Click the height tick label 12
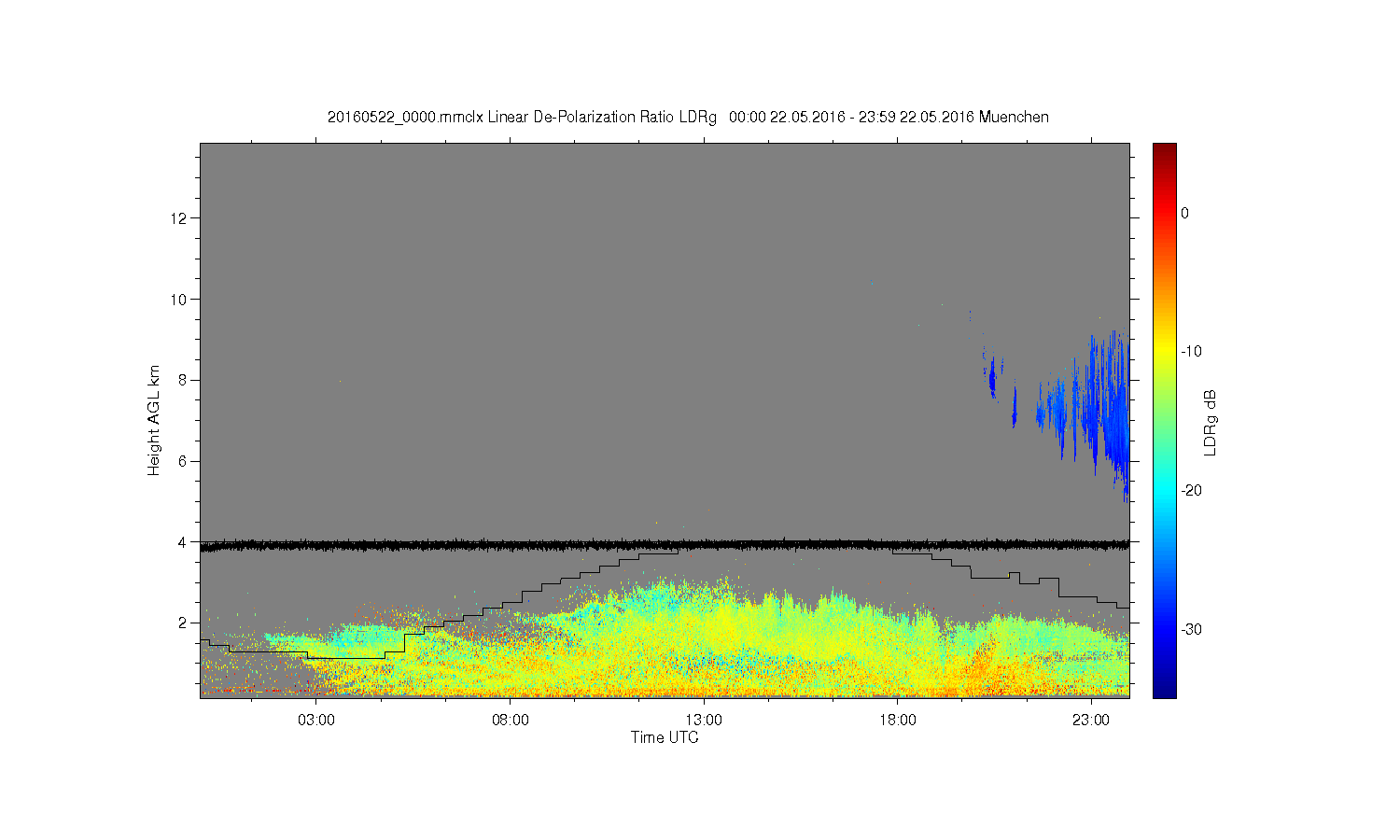Viewport: 1400px width, 840px height. [179, 218]
